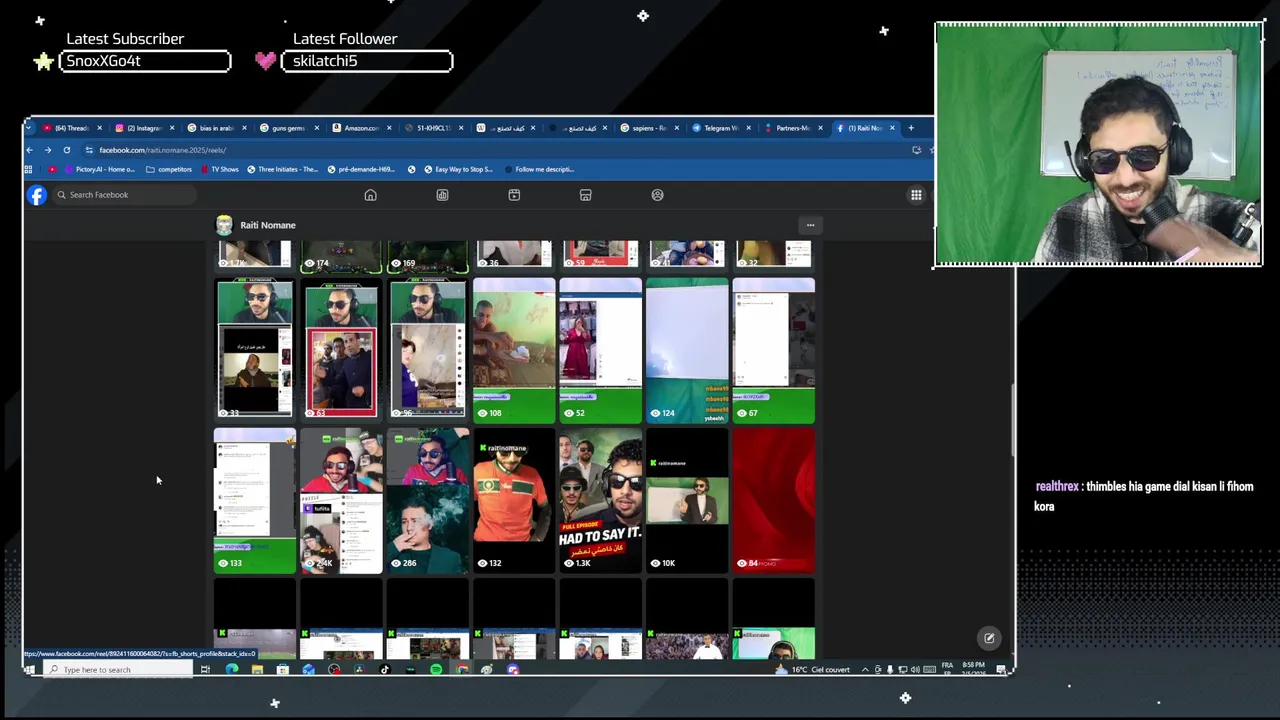This screenshot has width=1280, height=720.
Task: Open the Groups/profile circle icon in top navigation
Action: click(657, 195)
